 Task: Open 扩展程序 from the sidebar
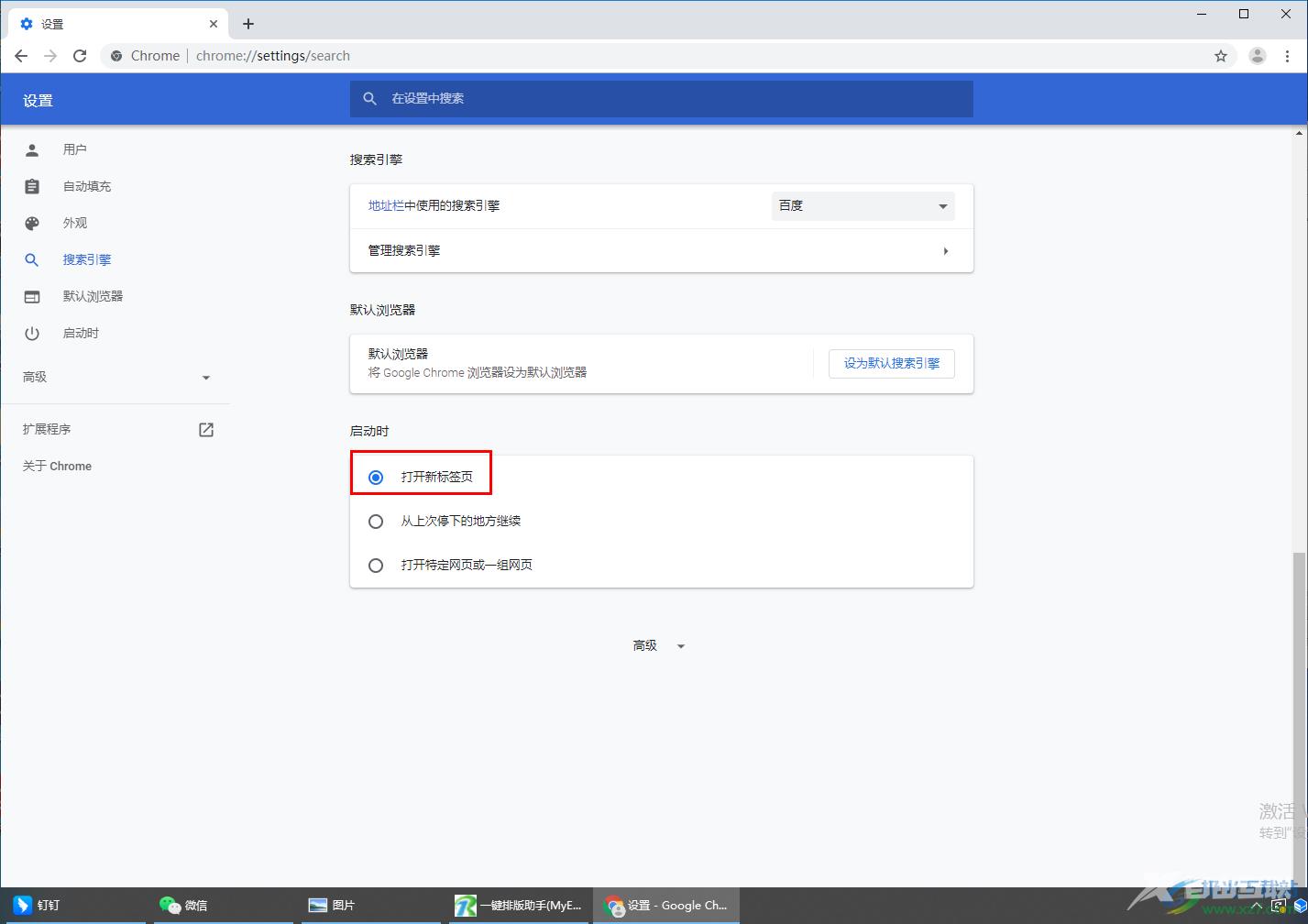pyautogui.click(x=47, y=429)
